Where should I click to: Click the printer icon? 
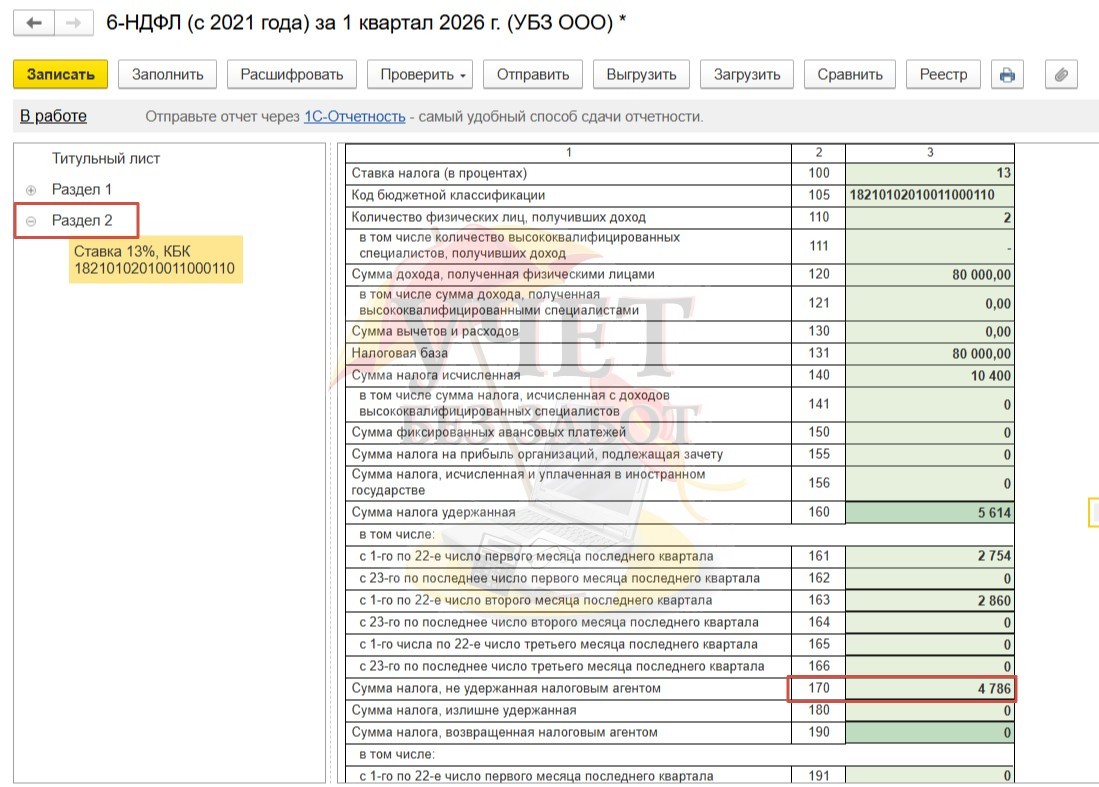[1007, 74]
